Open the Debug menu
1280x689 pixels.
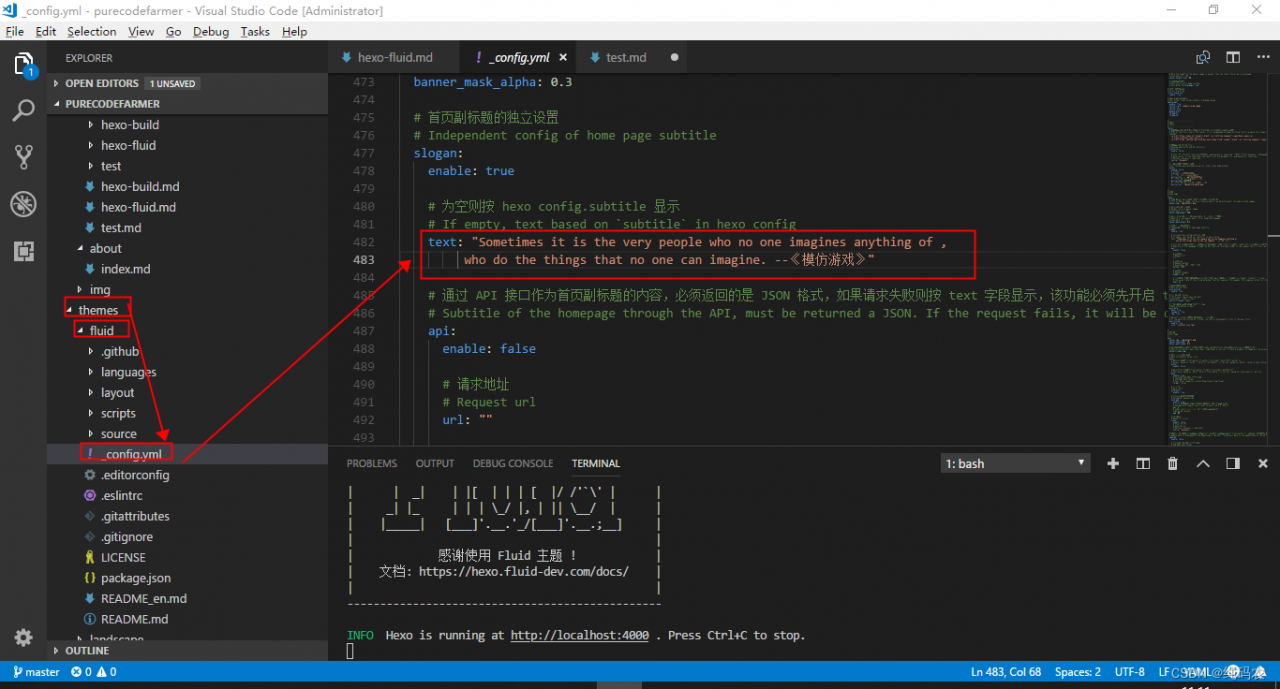211,31
